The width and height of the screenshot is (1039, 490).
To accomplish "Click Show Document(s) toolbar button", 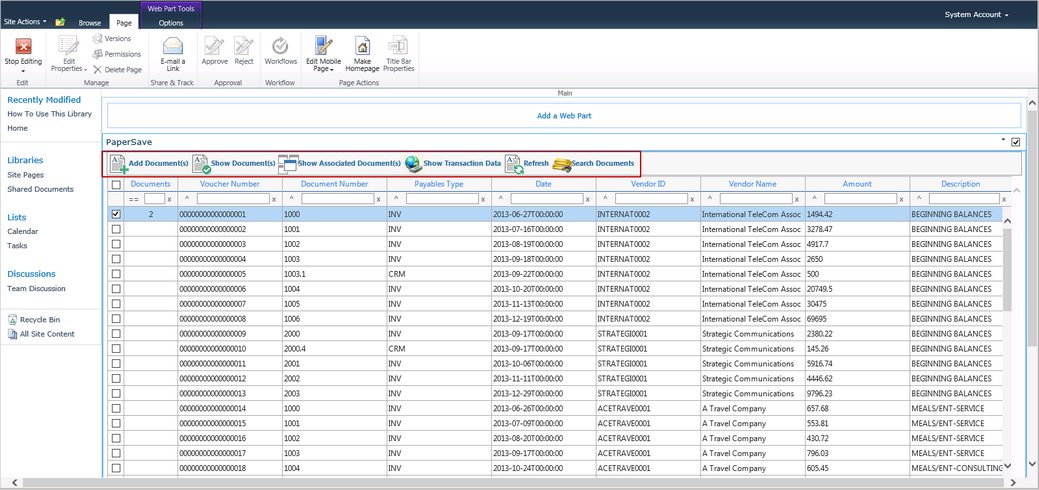I will coord(233,163).
